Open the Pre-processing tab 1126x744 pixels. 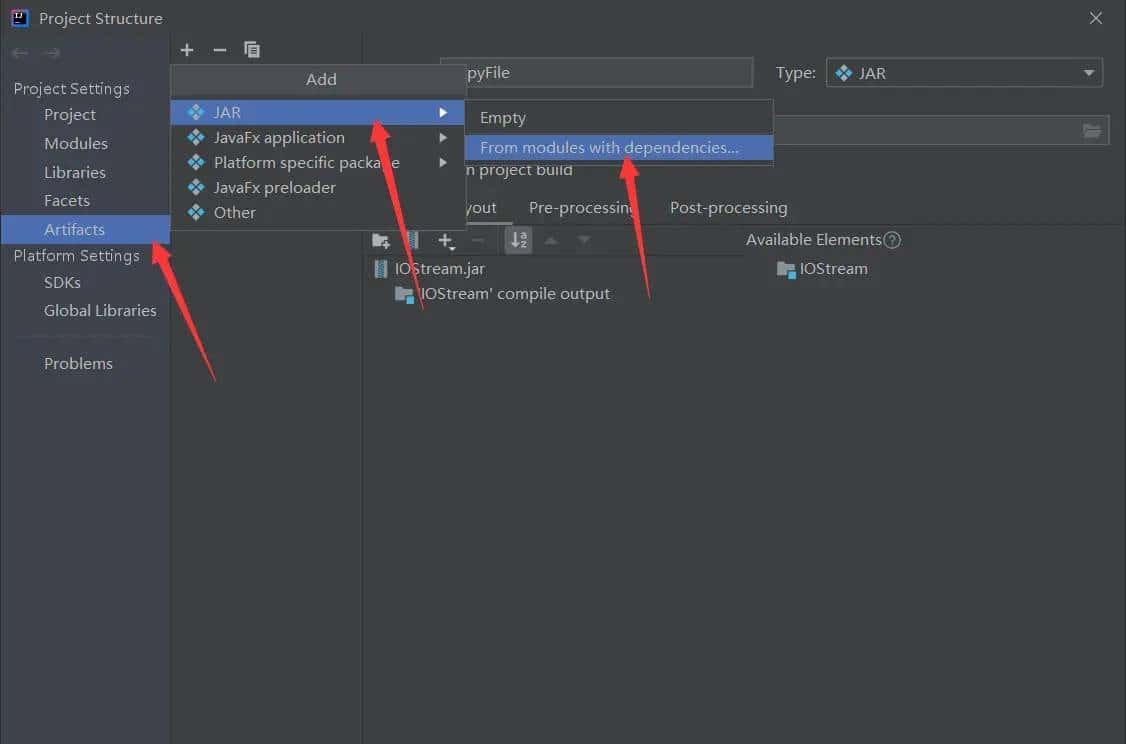click(580, 208)
